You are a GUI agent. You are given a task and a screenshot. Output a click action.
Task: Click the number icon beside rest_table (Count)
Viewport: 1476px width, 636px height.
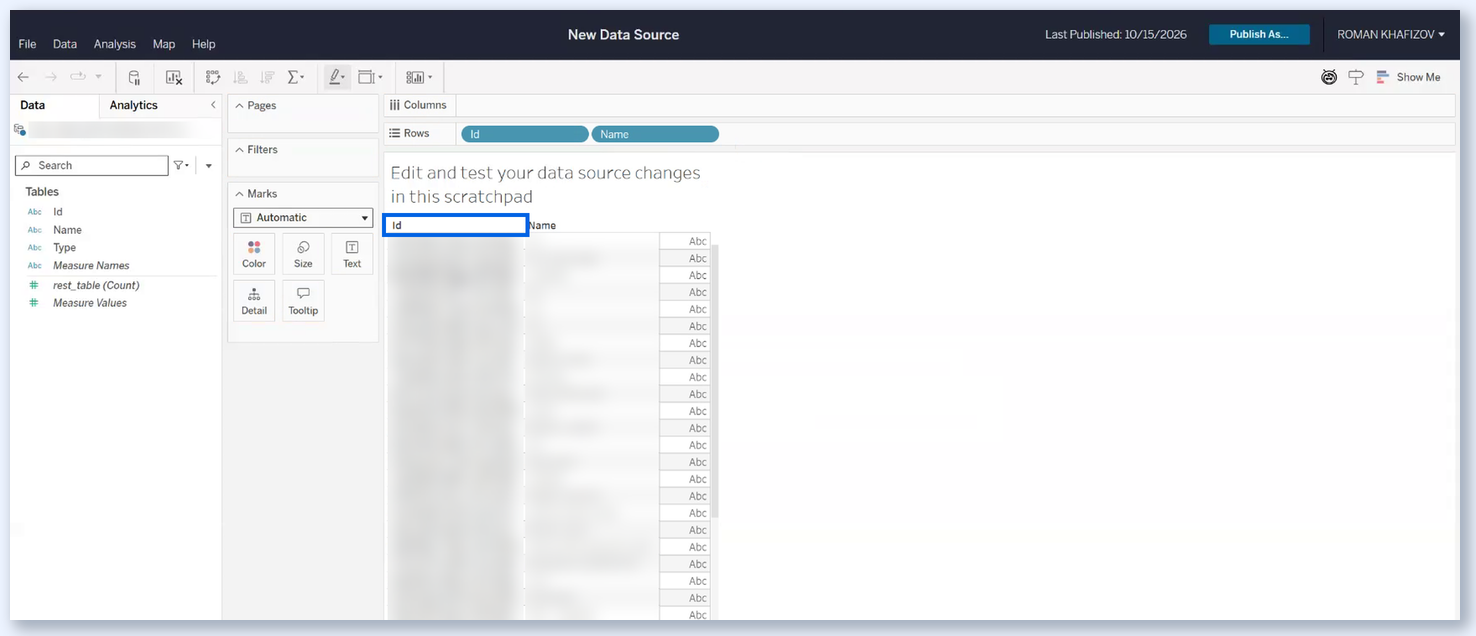pyautogui.click(x=35, y=285)
